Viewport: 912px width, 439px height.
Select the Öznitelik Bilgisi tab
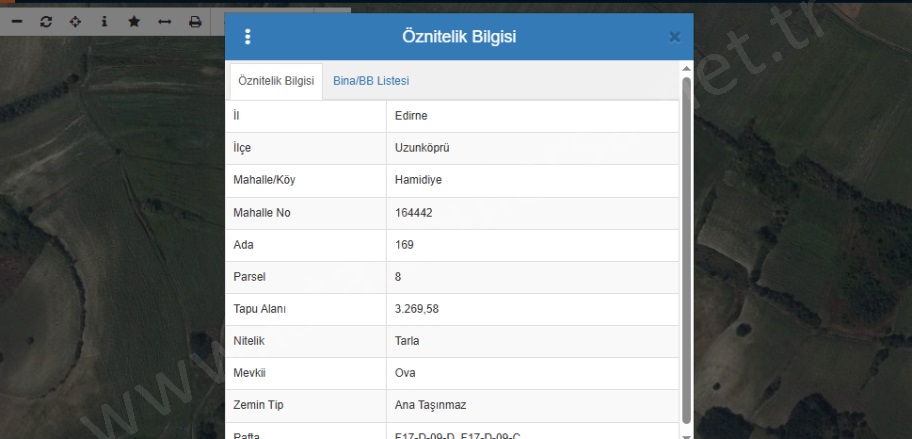click(x=276, y=81)
